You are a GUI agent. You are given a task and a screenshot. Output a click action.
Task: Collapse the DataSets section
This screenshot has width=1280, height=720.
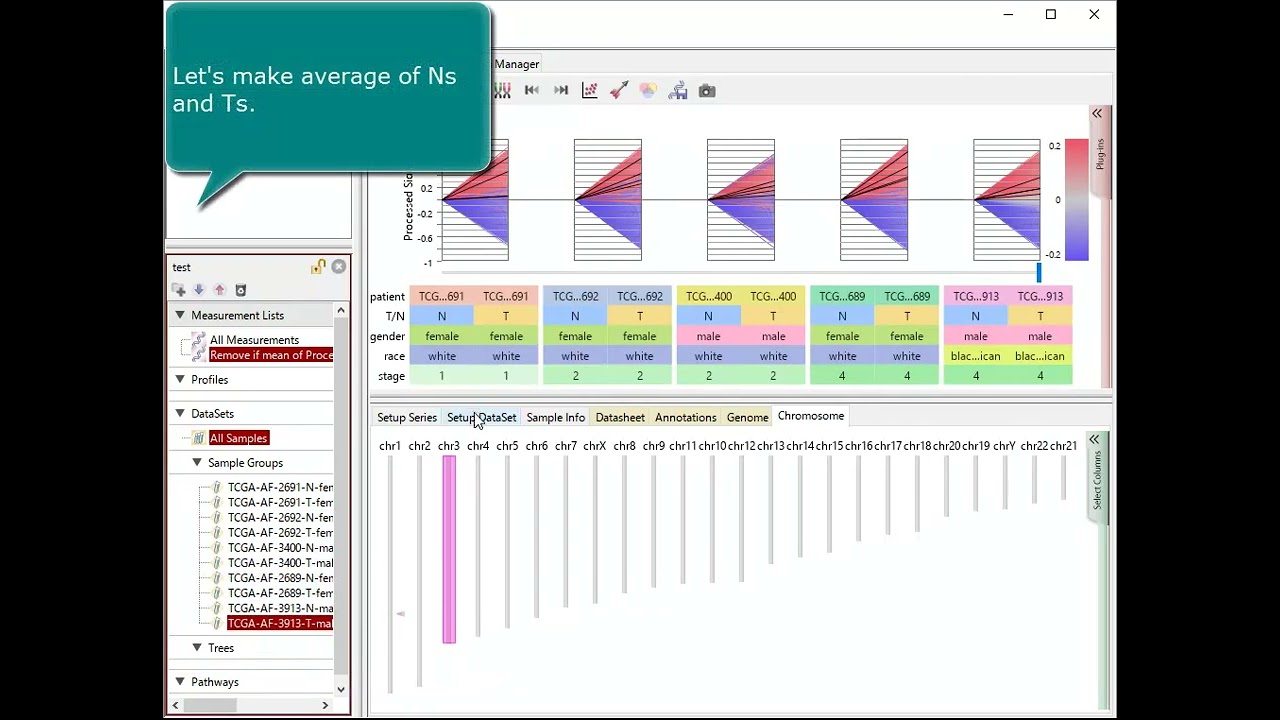click(x=180, y=413)
